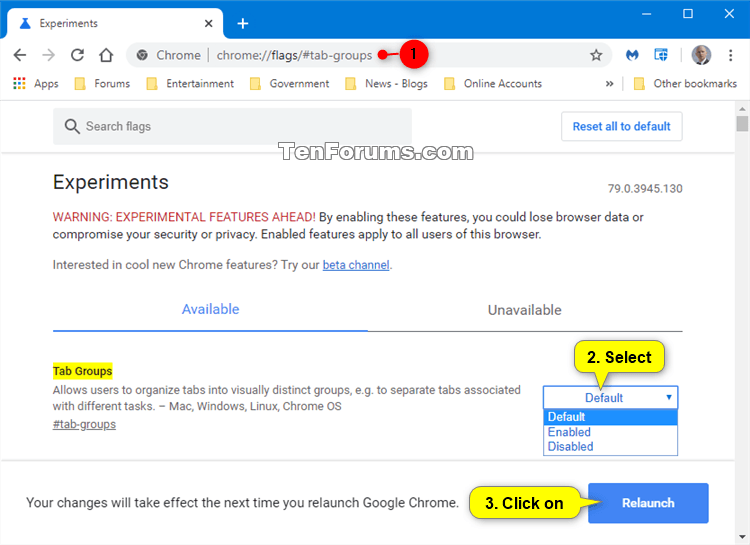Click Reset all to default
750x545 pixels.
pos(621,126)
